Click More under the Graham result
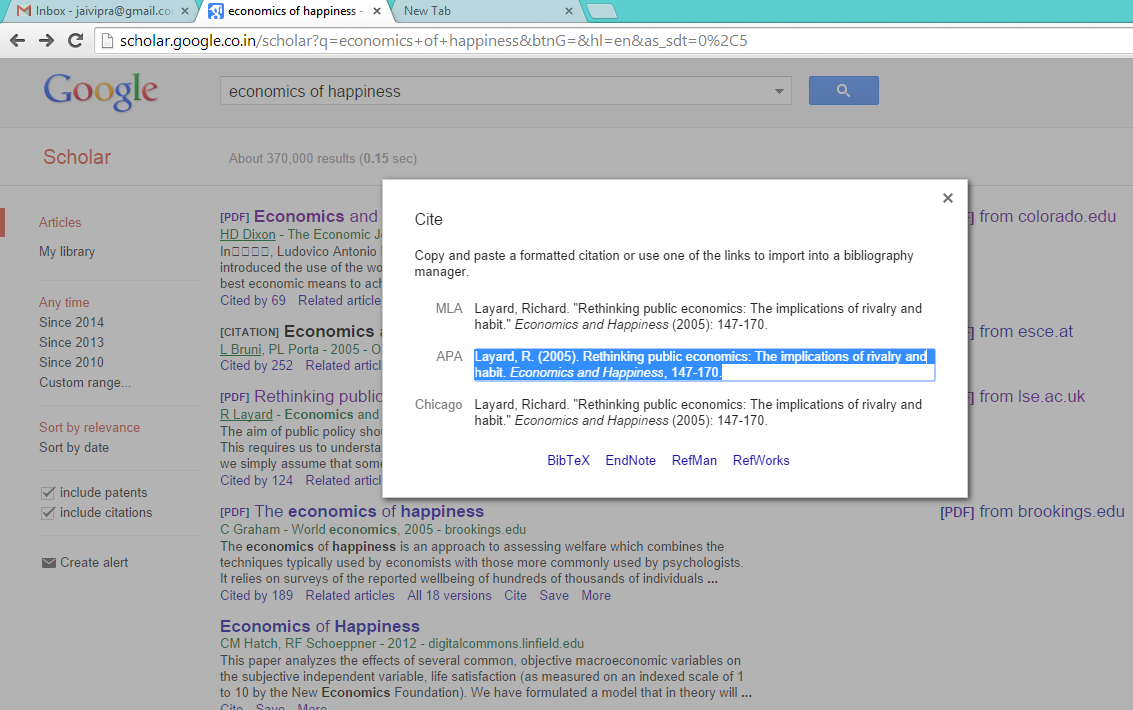This screenshot has height=710, width=1133. [x=596, y=596]
